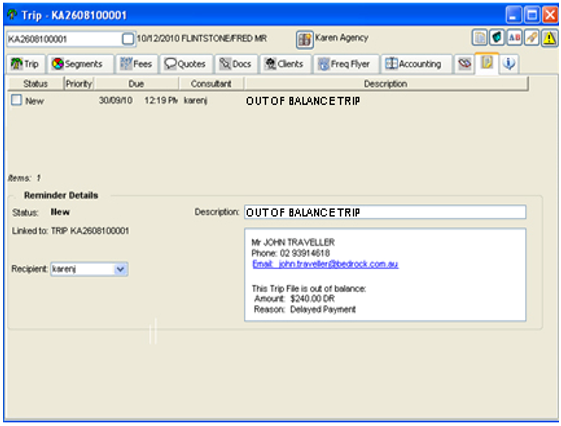
Task: Toggle checkbox beside trip number field
Action: coord(127,39)
